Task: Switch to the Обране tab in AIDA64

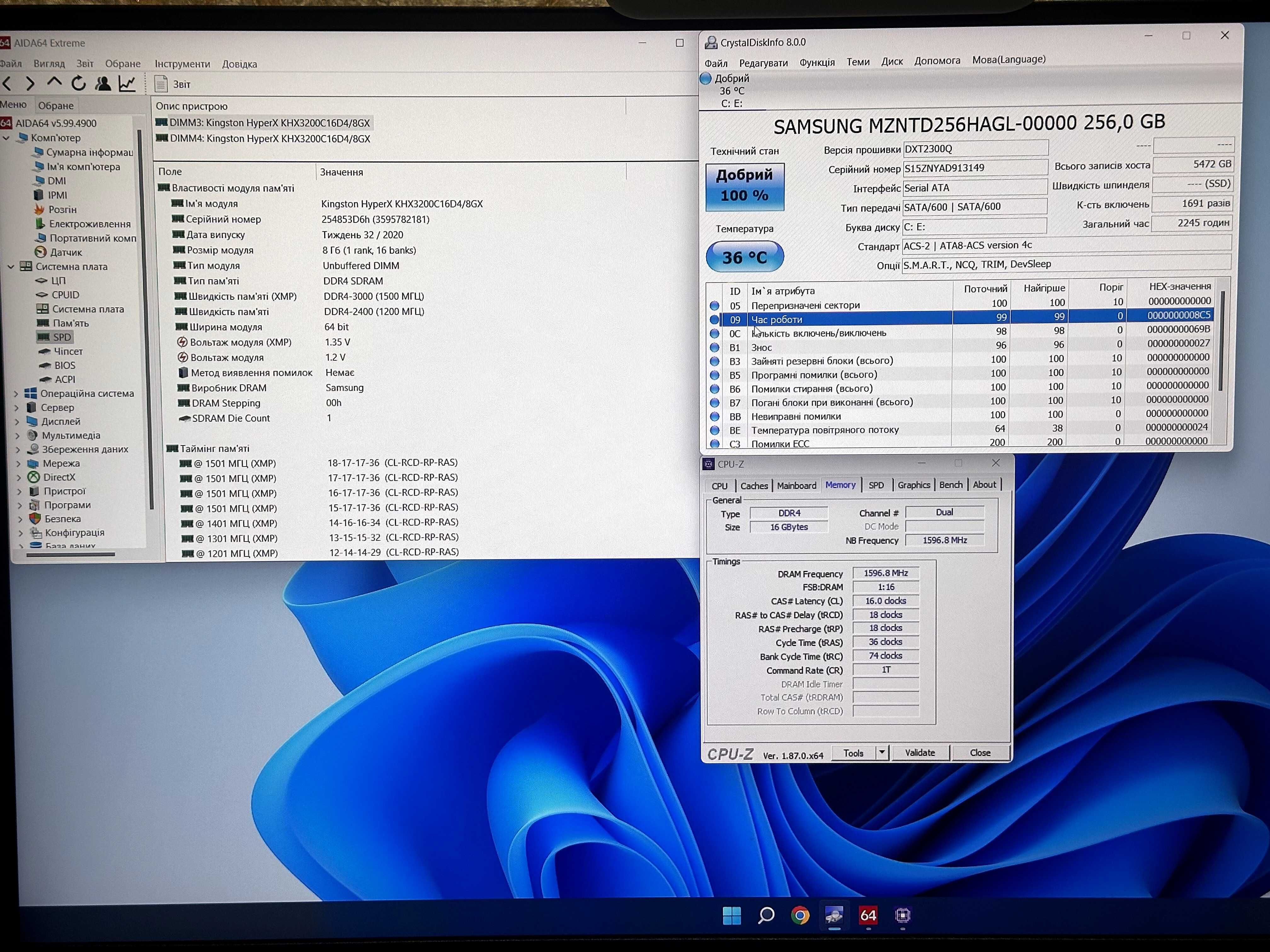Action: (x=56, y=105)
